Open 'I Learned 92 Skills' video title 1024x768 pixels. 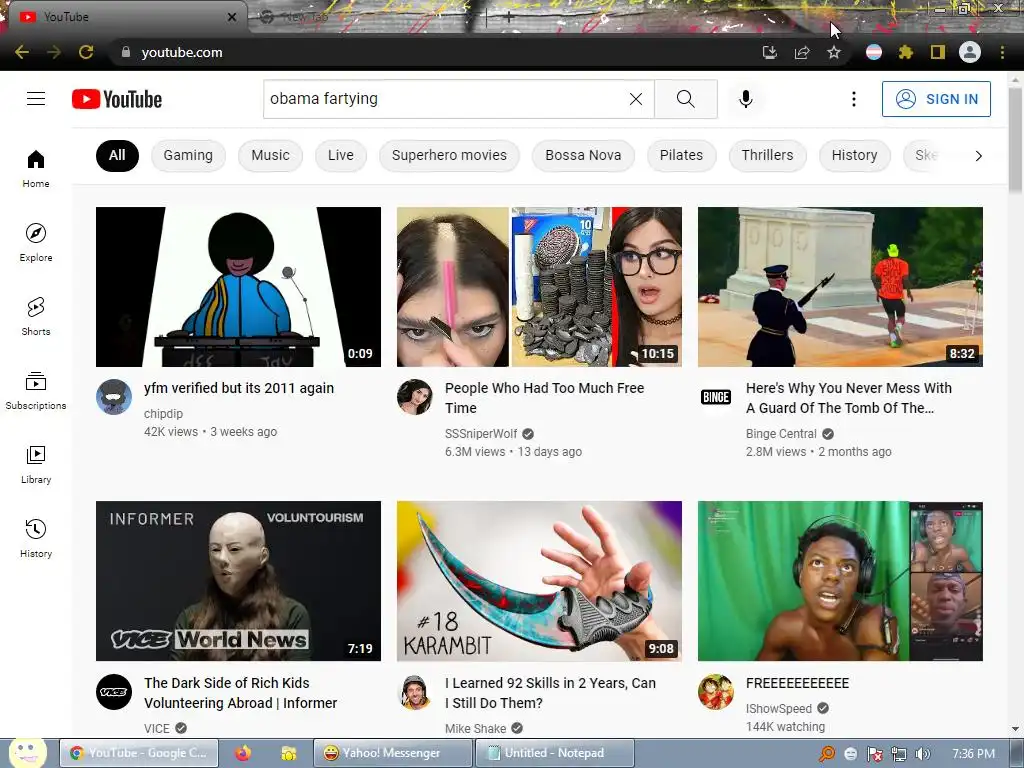pos(551,693)
